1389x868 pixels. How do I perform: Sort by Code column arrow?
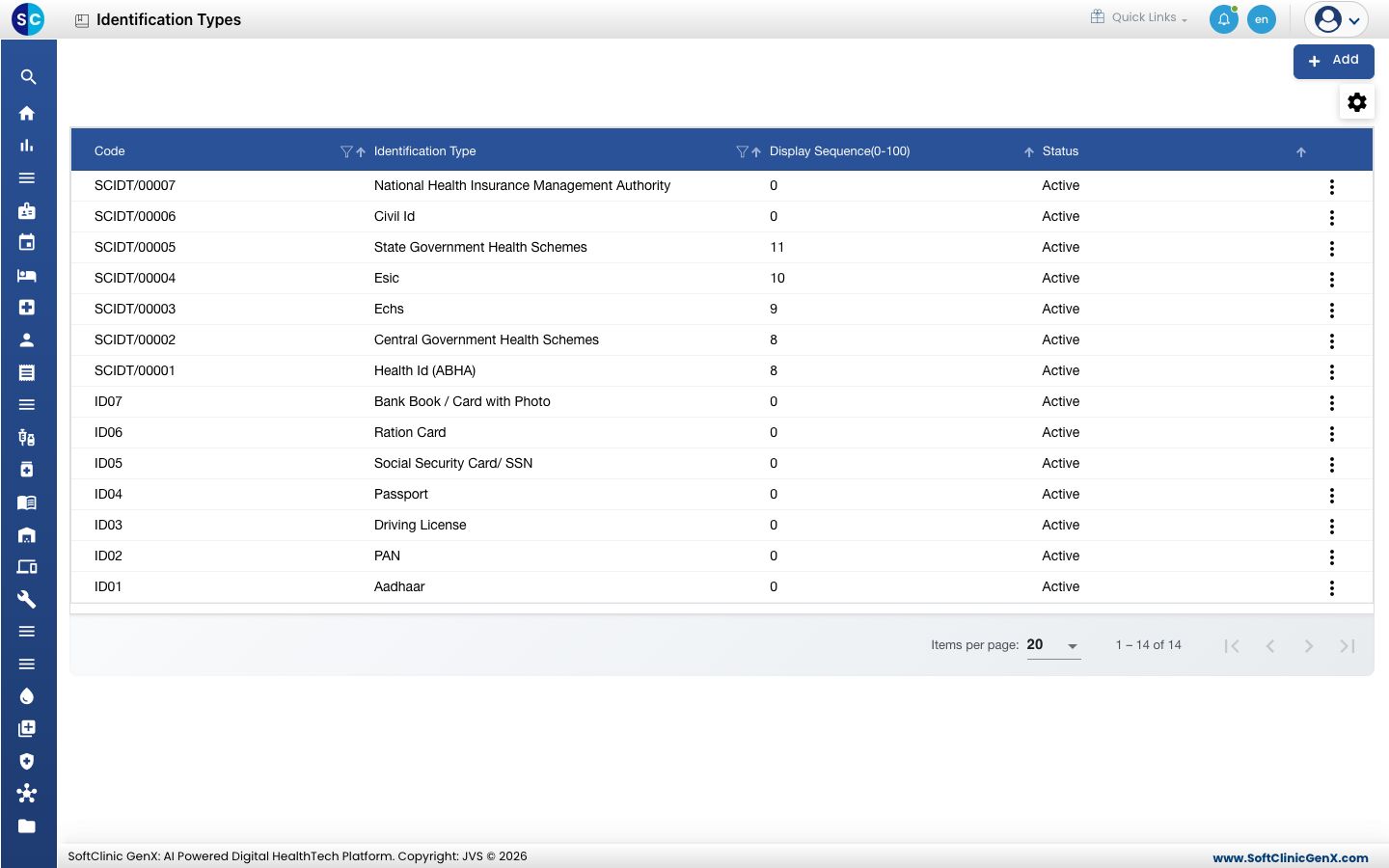pos(361,152)
